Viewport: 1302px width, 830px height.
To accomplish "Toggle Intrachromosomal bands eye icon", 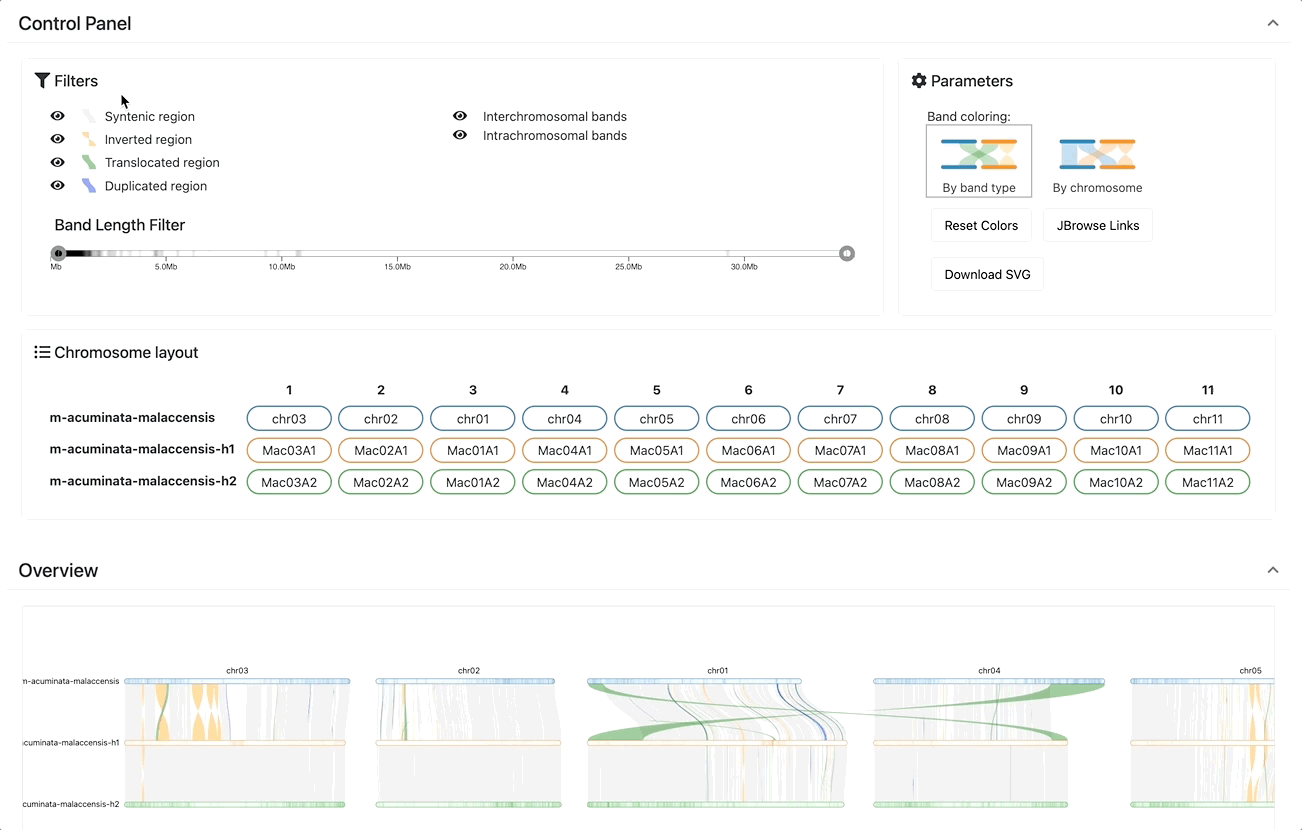I will point(460,135).
